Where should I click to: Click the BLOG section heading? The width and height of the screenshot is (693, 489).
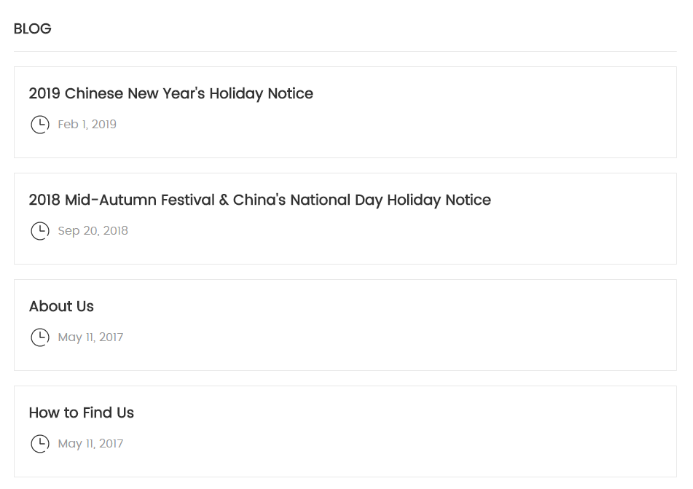tap(32, 29)
